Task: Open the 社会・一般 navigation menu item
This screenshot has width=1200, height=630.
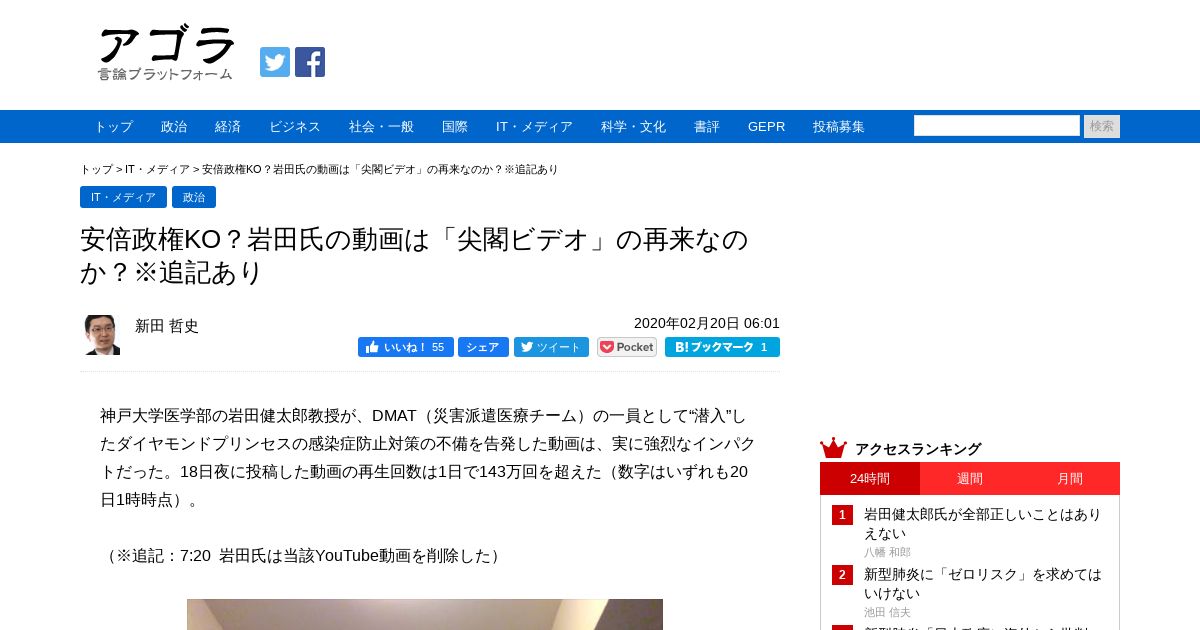Action: pyautogui.click(x=381, y=127)
